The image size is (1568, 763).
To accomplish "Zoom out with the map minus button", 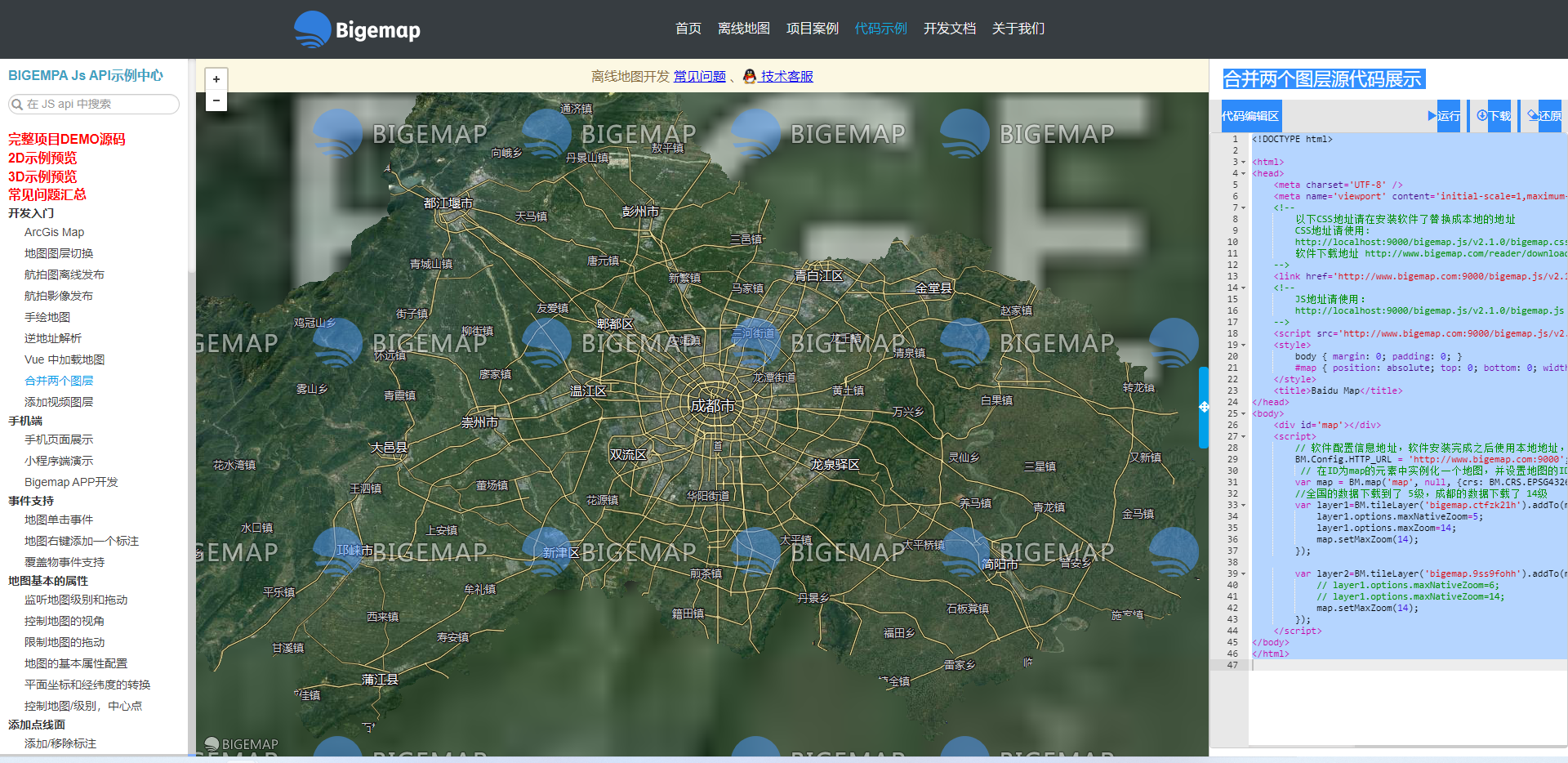I will pyautogui.click(x=216, y=100).
